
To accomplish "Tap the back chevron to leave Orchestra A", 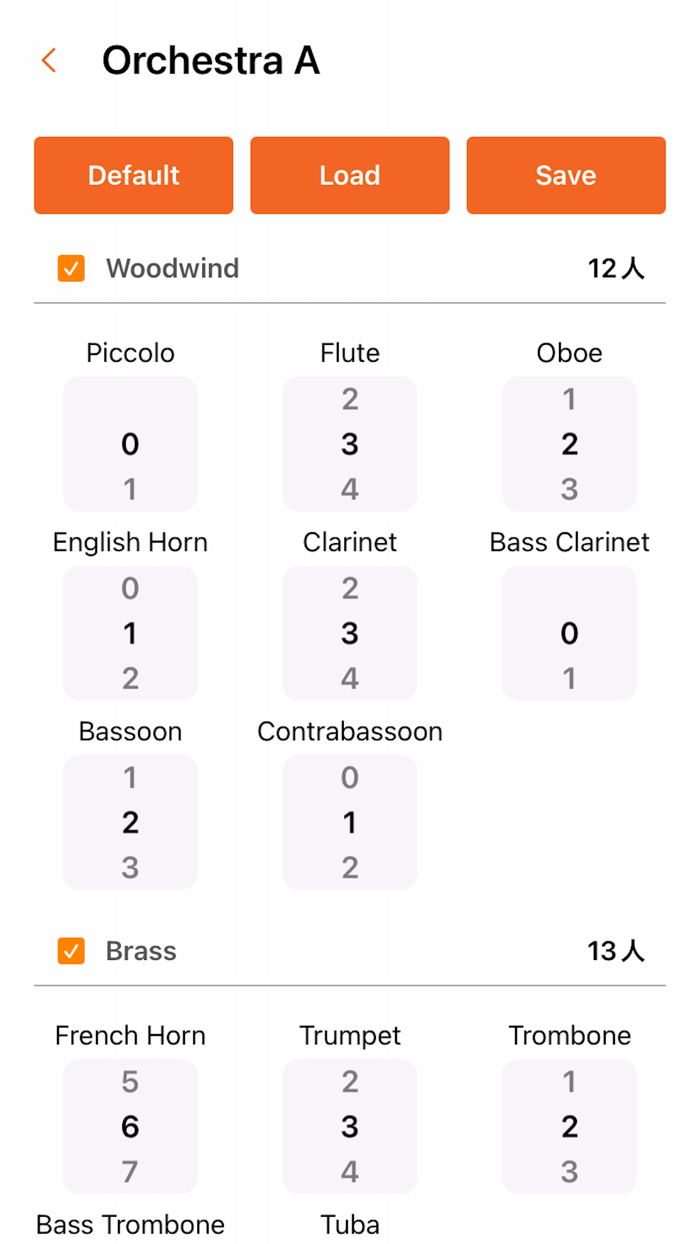I will click(48, 60).
